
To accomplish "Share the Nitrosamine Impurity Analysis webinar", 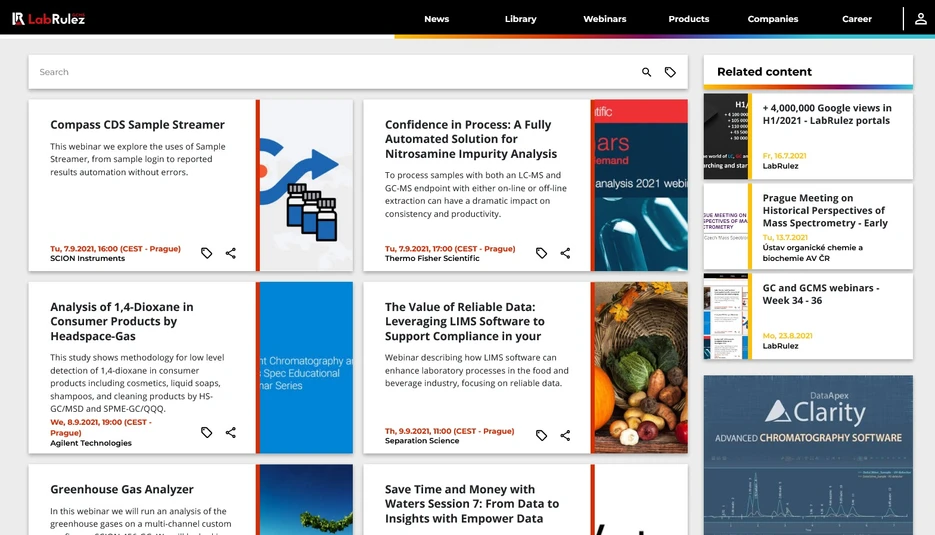I will coord(565,253).
